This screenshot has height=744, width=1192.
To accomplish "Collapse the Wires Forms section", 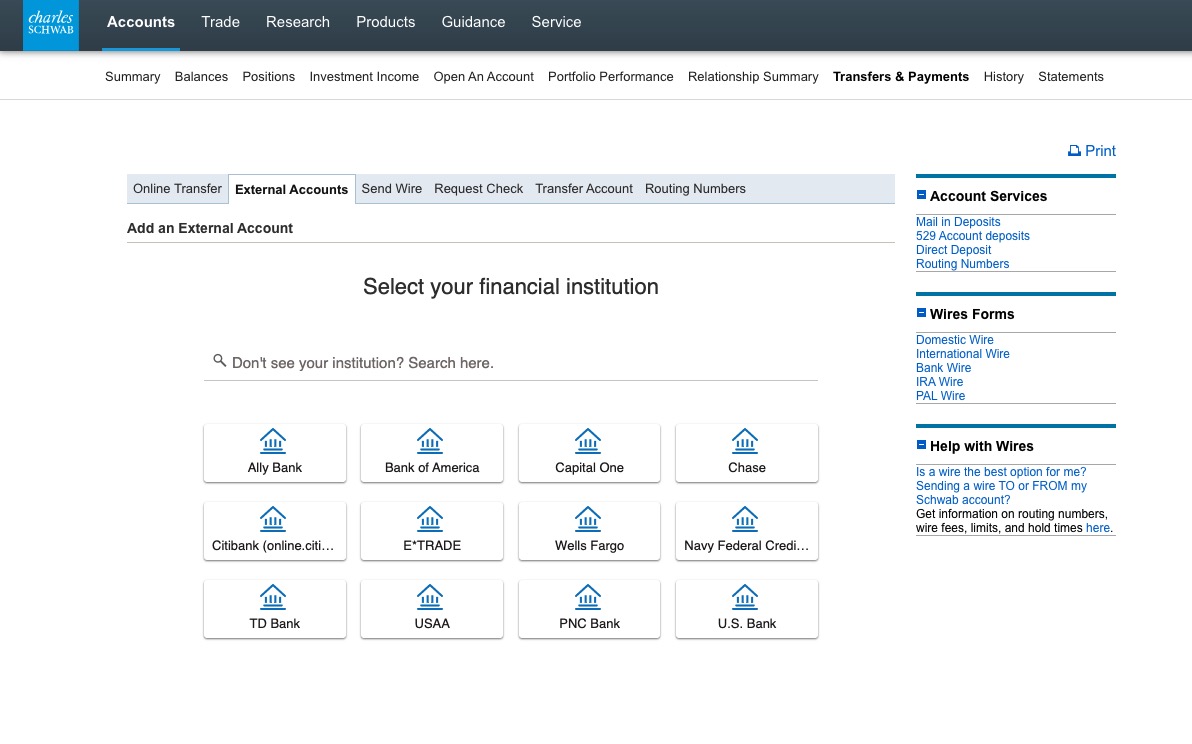I will [x=921, y=314].
